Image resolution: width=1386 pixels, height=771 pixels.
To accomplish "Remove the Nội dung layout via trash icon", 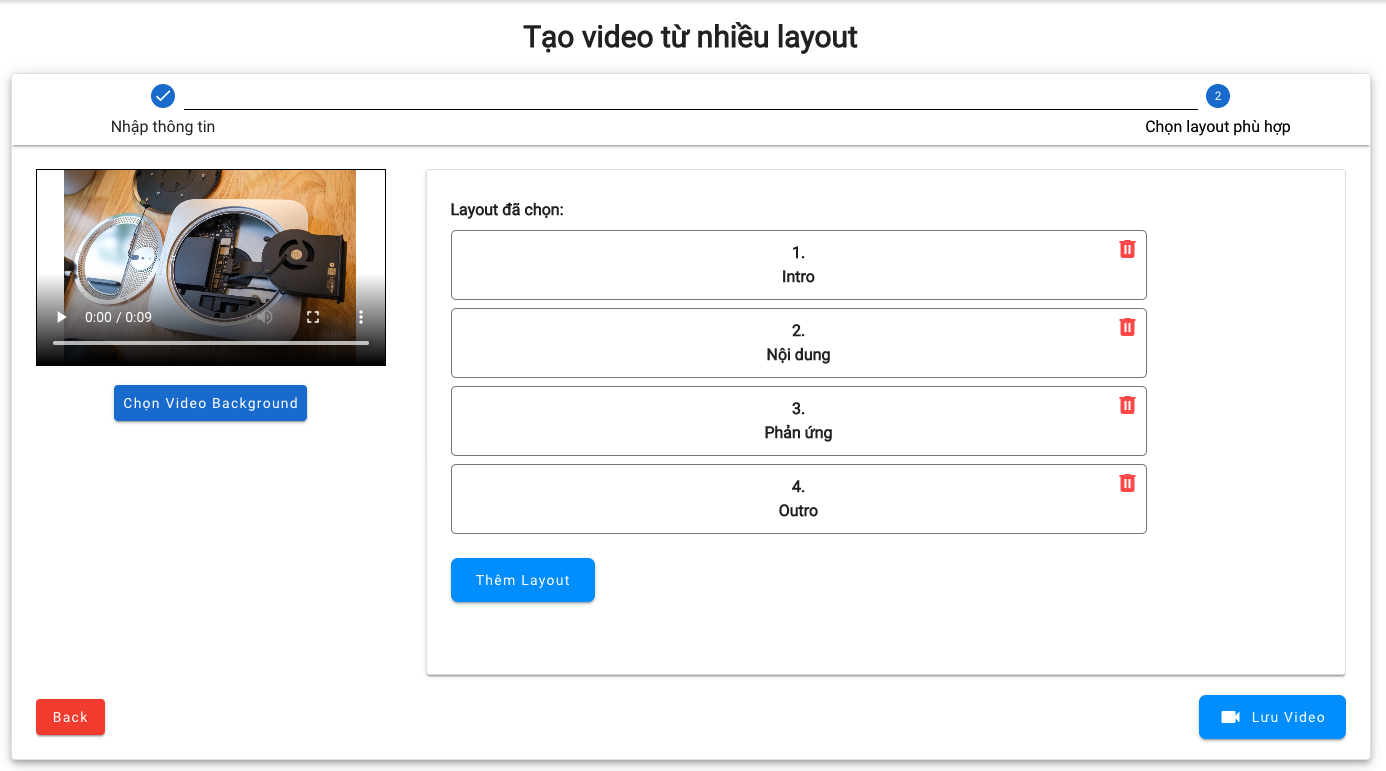I will pyautogui.click(x=1127, y=327).
